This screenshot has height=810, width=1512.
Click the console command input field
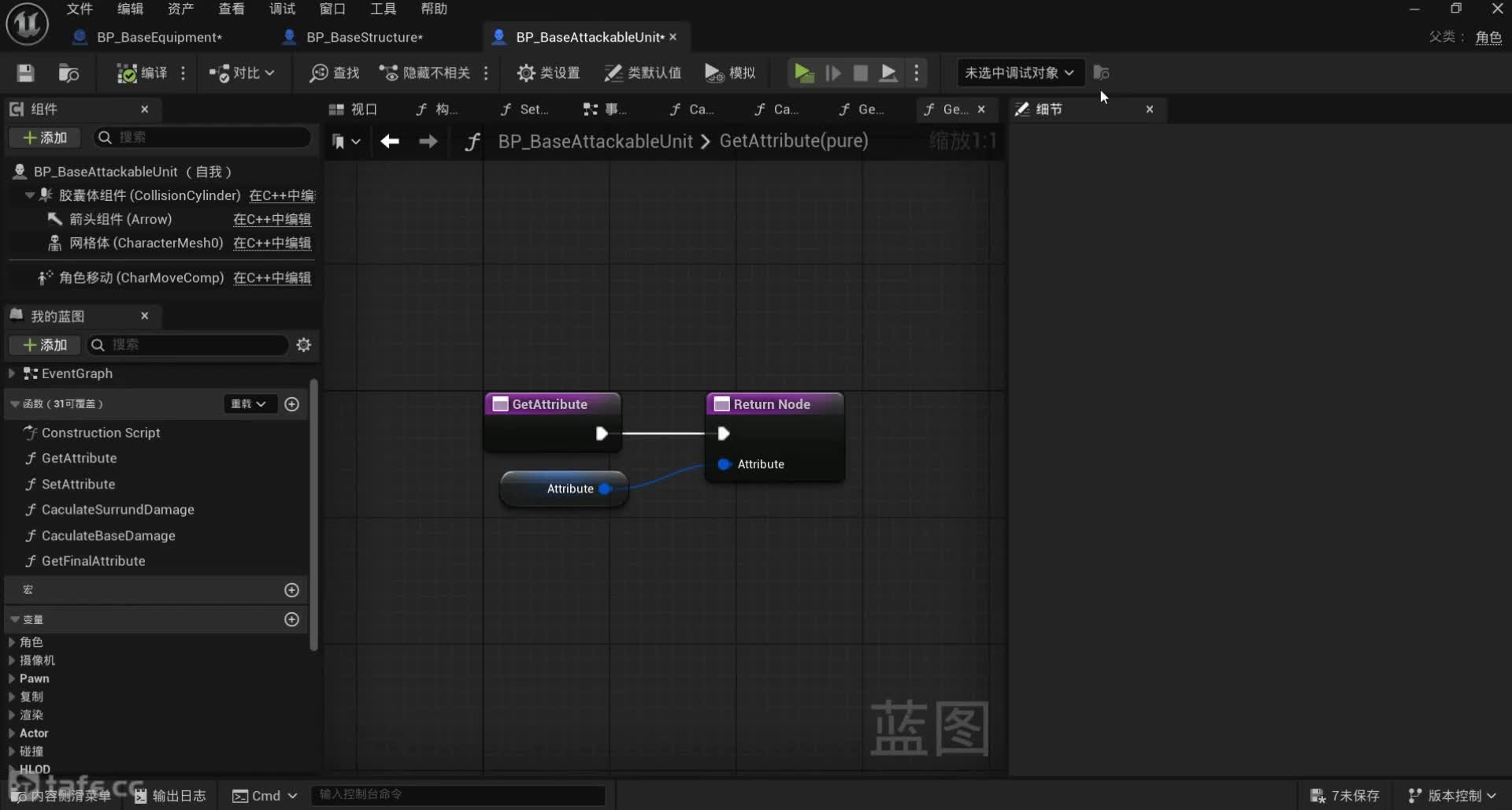(458, 795)
